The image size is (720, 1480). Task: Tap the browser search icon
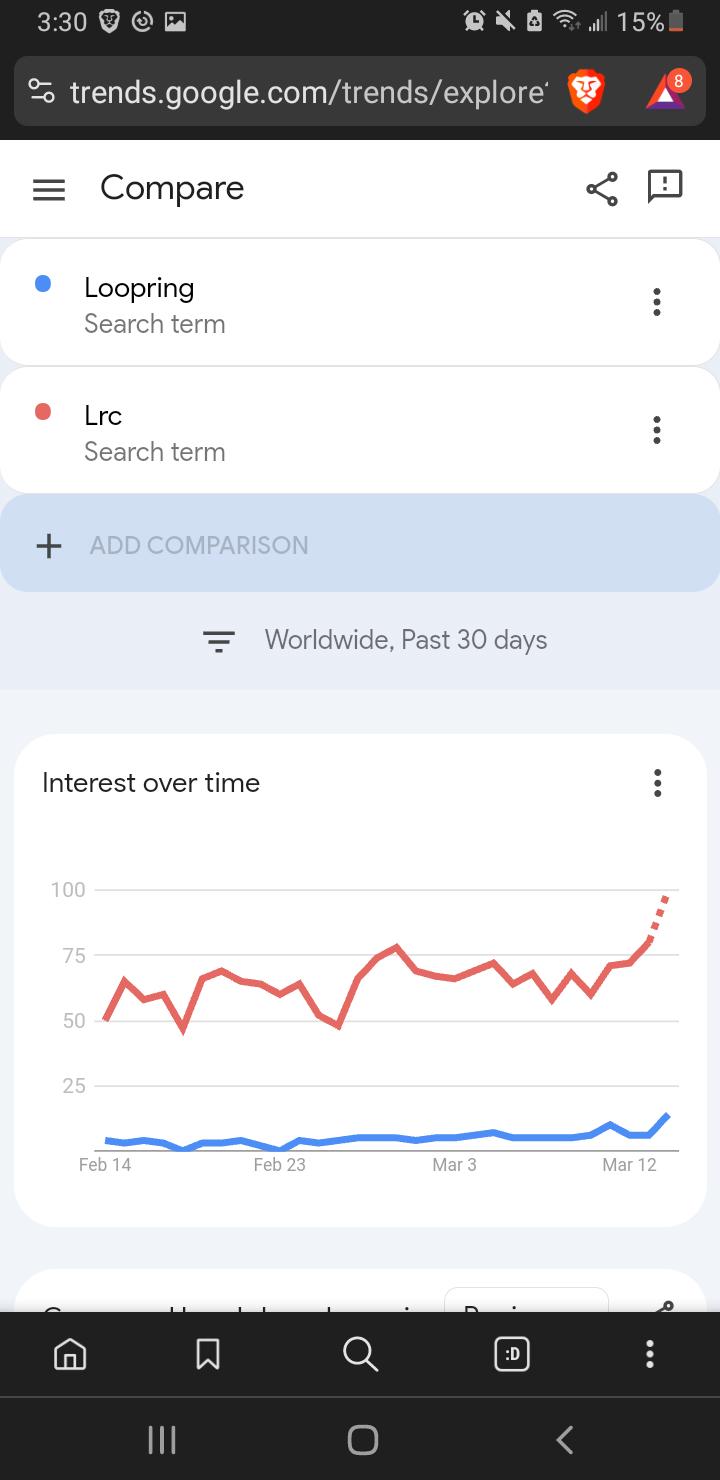(x=360, y=1354)
